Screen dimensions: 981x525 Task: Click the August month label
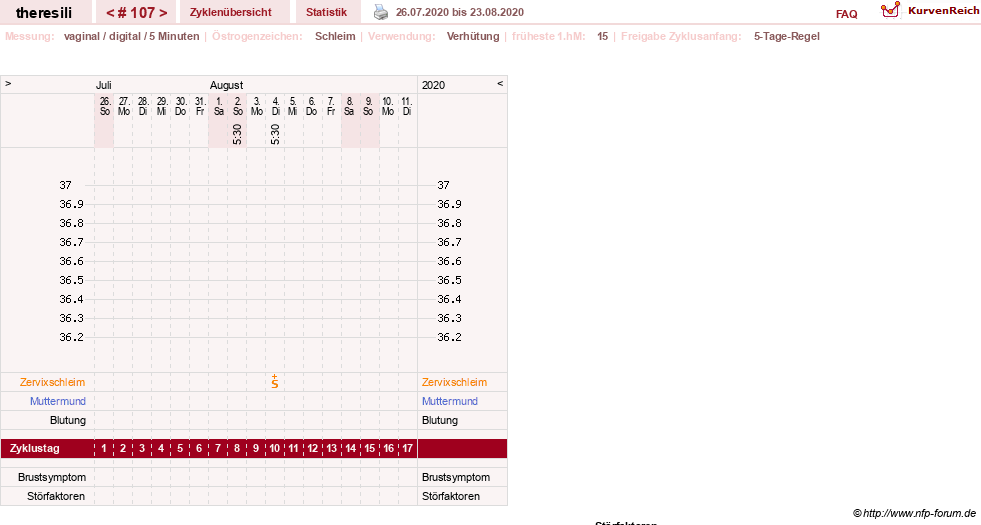click(226, 85)
